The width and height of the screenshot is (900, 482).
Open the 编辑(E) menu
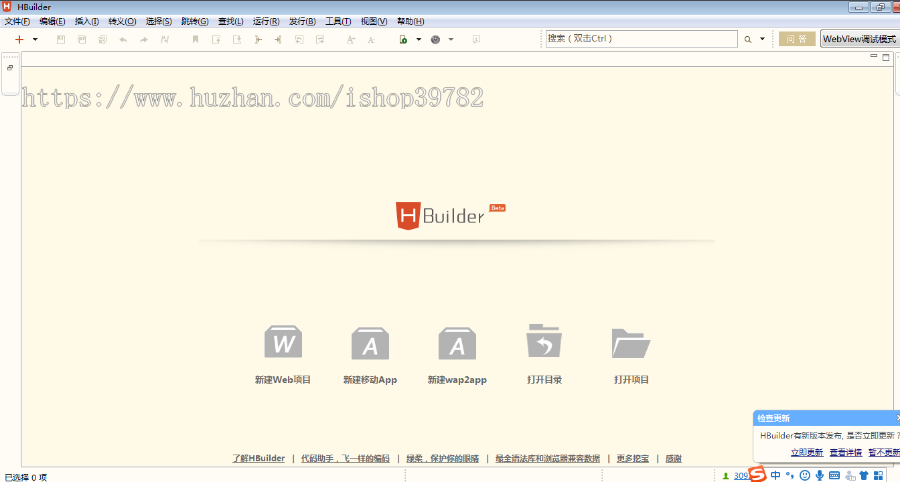pyautogui.click(x=52, y=21)
